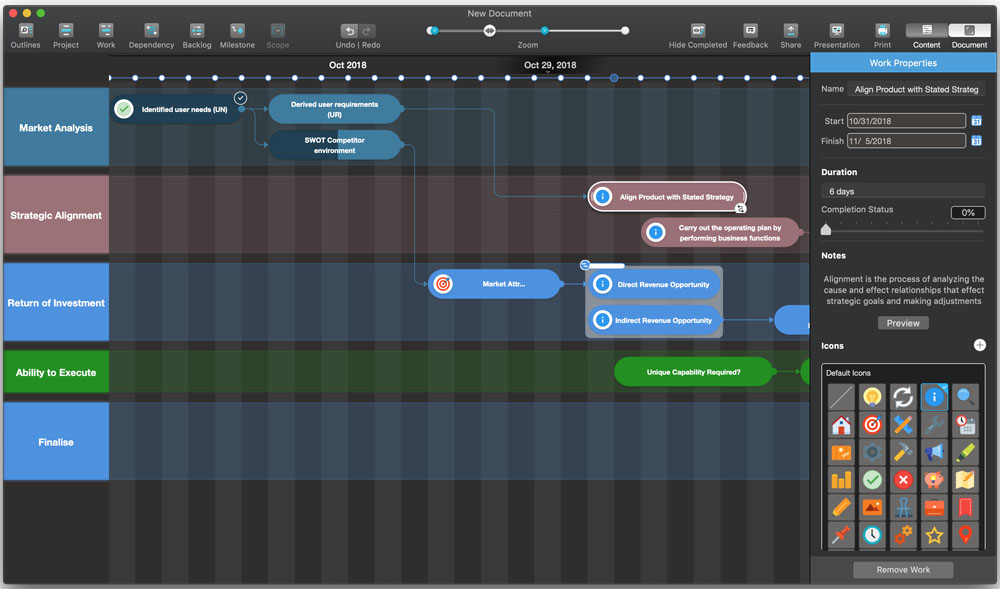Viewport: 1000px width, 589px height.
Task: Select the Dependency tool
Action: 151,31
